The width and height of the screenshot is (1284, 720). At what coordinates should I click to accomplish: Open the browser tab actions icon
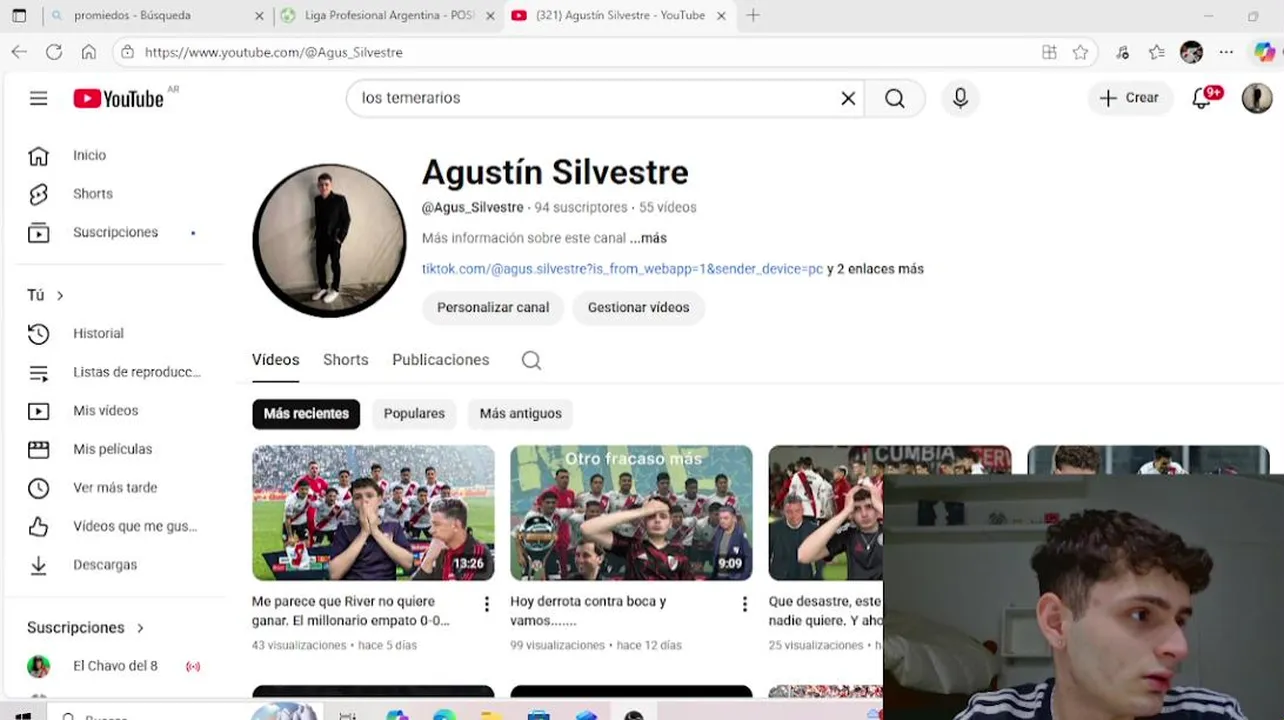[19, 16]
